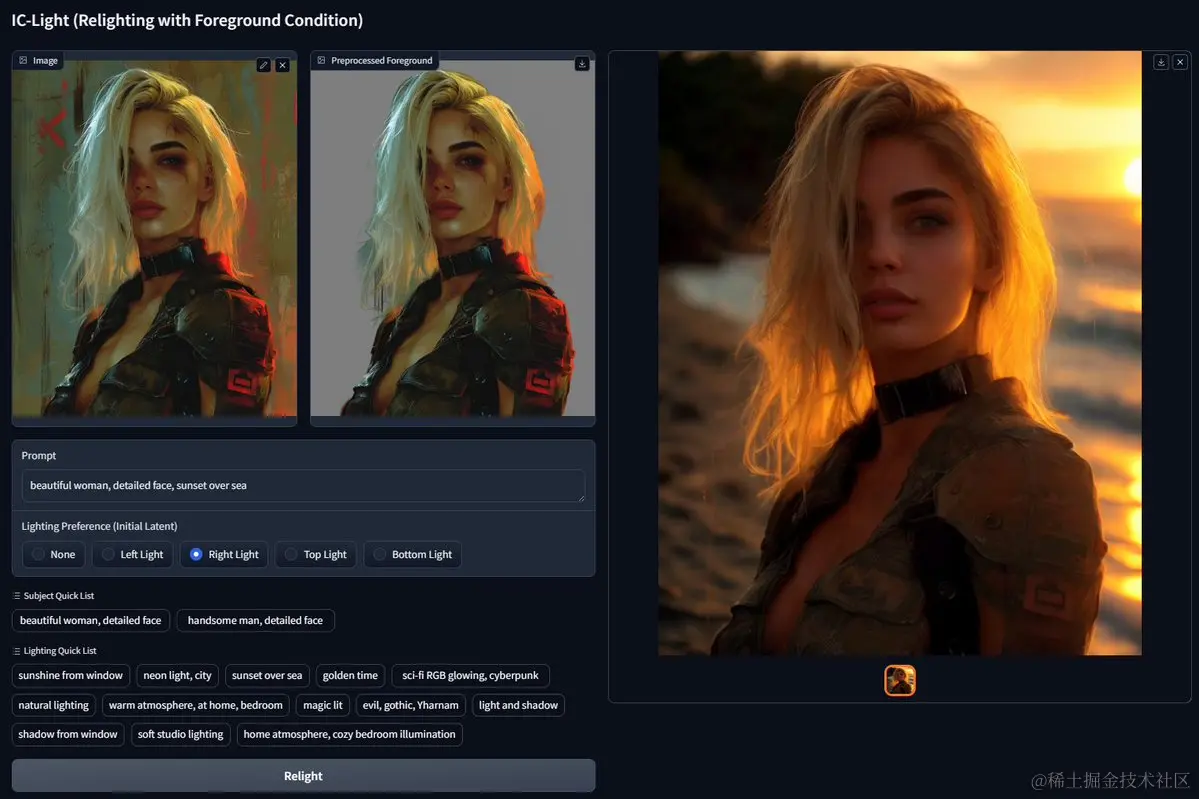Click the Relight button
The image size is (1199, 799).
click(x=304, y=775)
